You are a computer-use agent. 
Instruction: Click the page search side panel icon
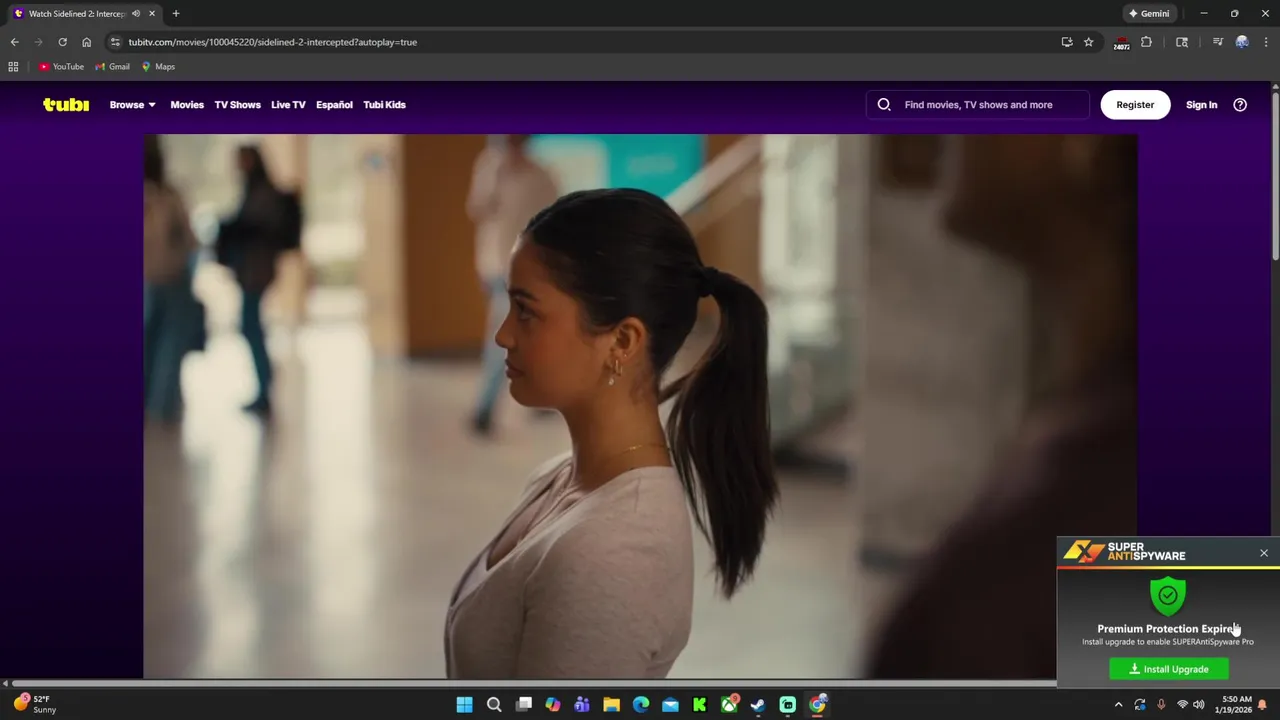coord(1182,42)
